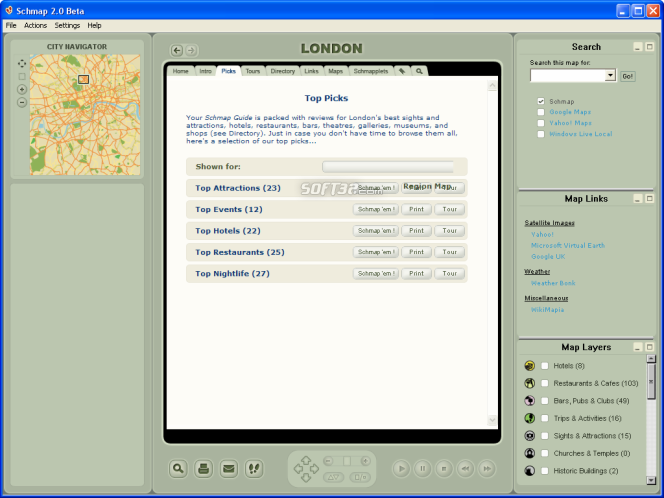
Task: Switch to the Tours tab
Action: coord(253,71)
